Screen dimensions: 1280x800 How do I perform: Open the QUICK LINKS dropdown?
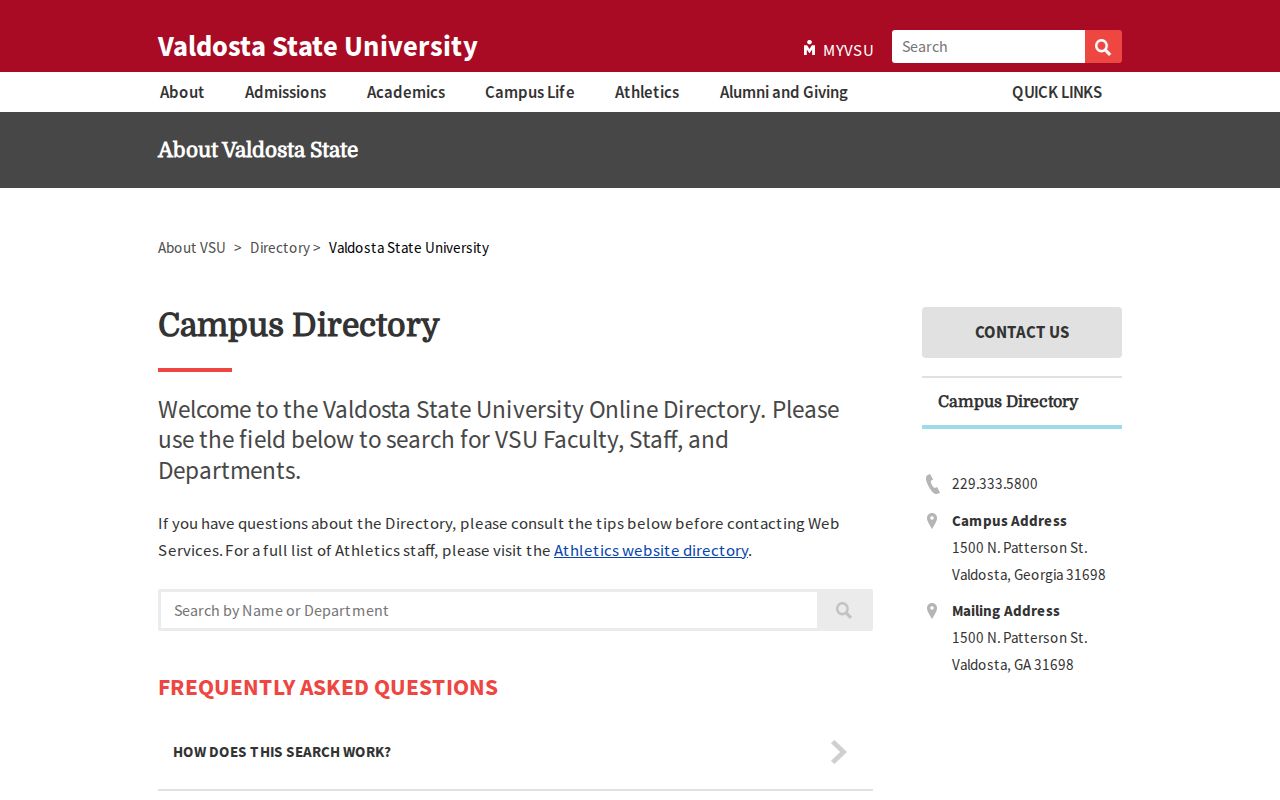click(x=1057, y=92)
